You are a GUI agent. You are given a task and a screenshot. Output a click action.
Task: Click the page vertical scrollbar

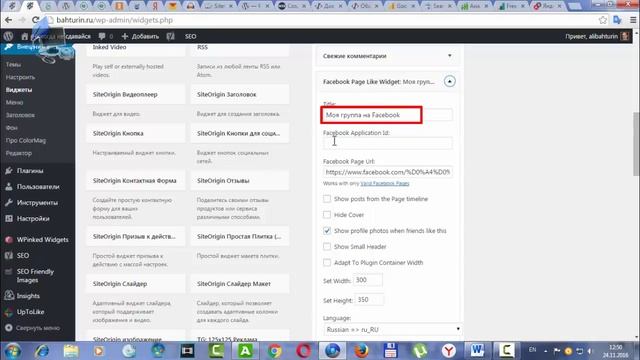click(636, 144)
